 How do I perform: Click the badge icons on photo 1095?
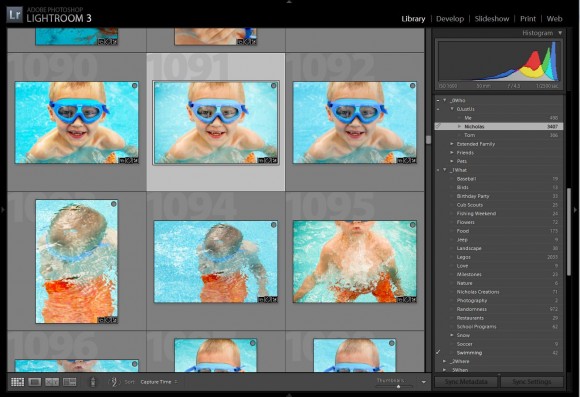tap(407, 299)
